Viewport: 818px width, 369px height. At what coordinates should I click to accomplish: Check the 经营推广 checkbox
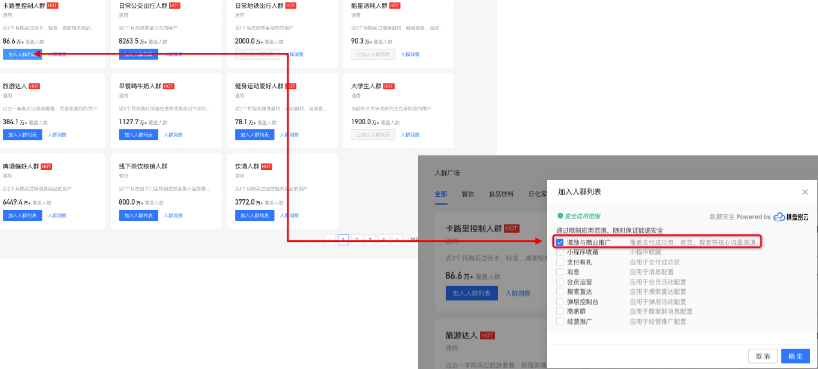[560, 321]
